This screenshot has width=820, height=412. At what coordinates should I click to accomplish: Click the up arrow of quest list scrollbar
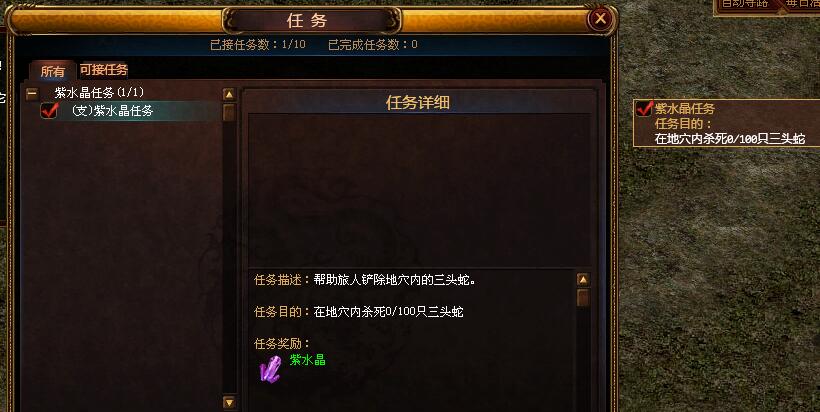(229, 95)
